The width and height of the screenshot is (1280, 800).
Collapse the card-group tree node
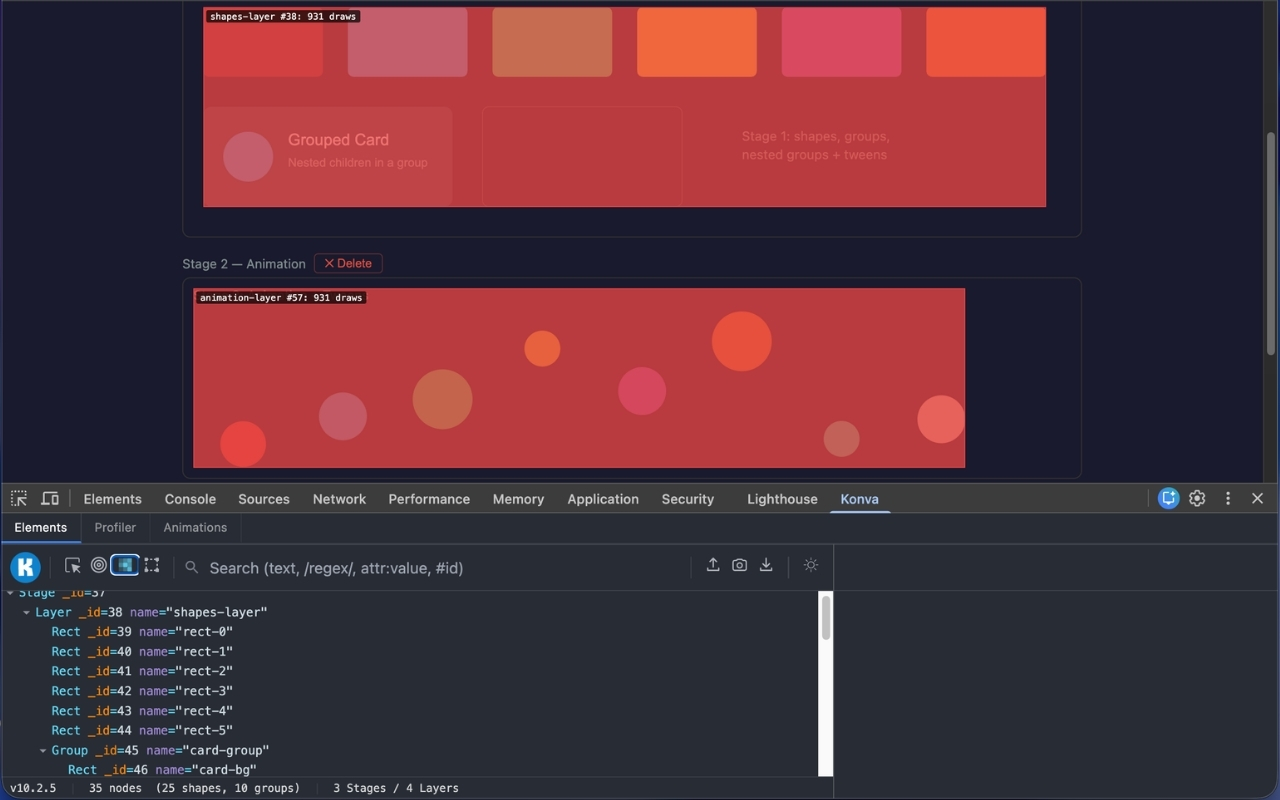click(43, 750)
